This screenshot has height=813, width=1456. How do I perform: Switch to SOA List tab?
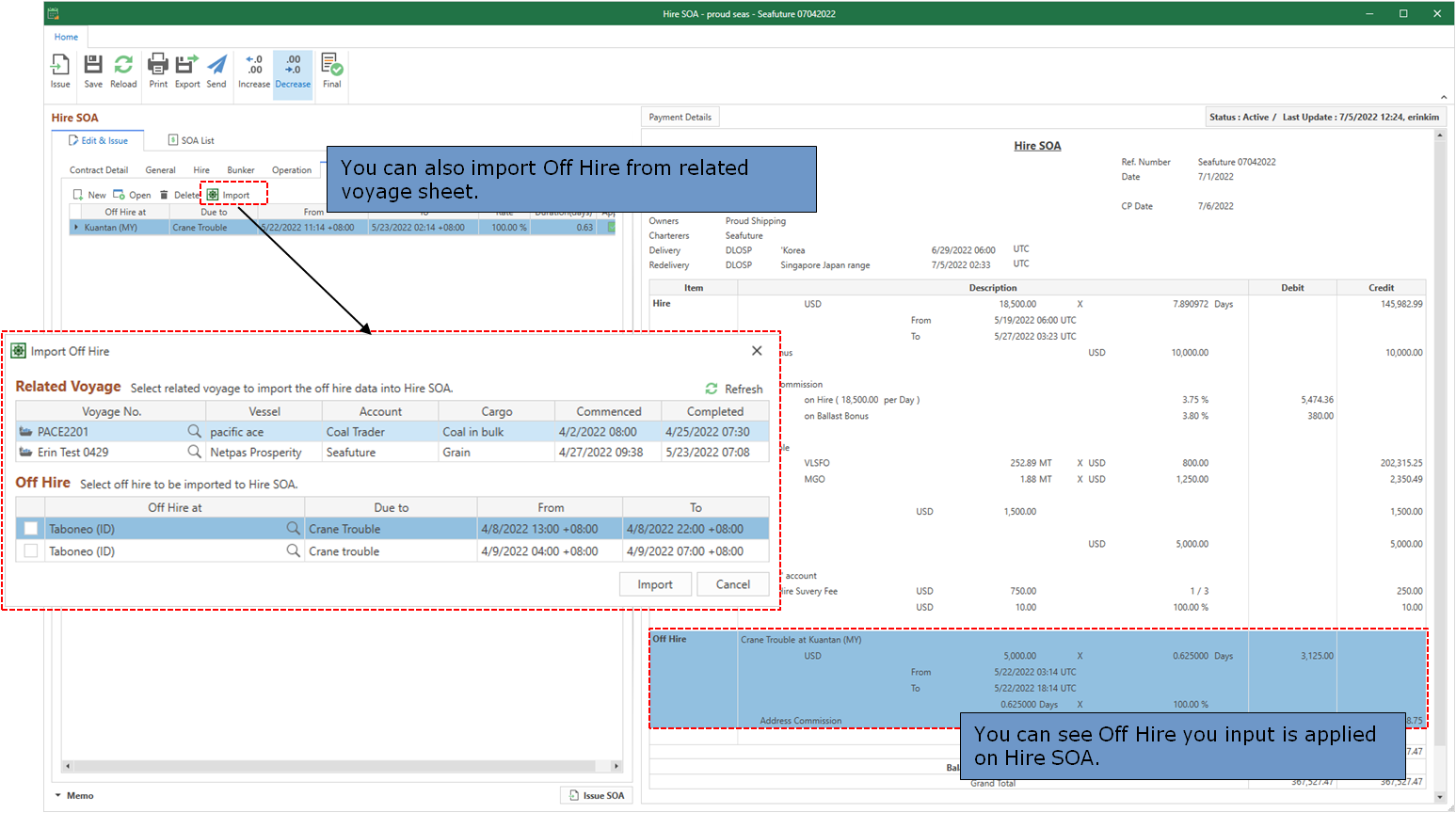point(191,140)
